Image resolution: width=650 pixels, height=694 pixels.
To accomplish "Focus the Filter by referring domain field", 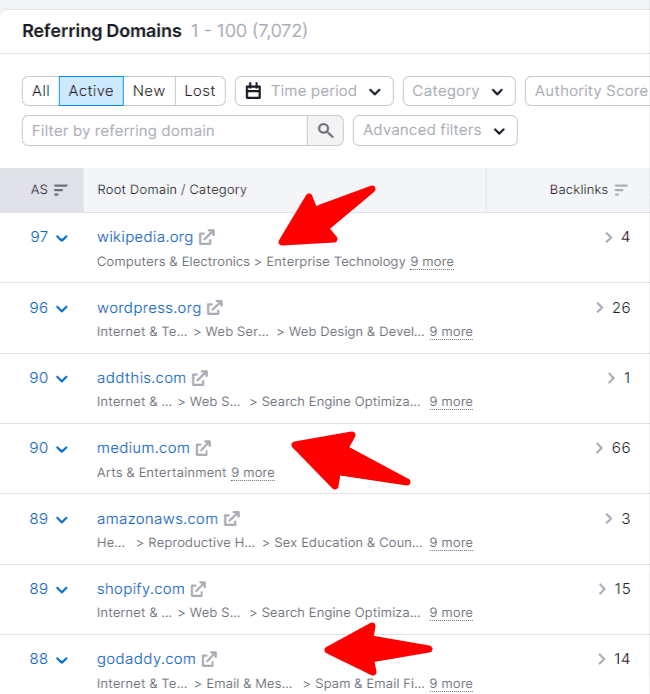I will (164, 131).
